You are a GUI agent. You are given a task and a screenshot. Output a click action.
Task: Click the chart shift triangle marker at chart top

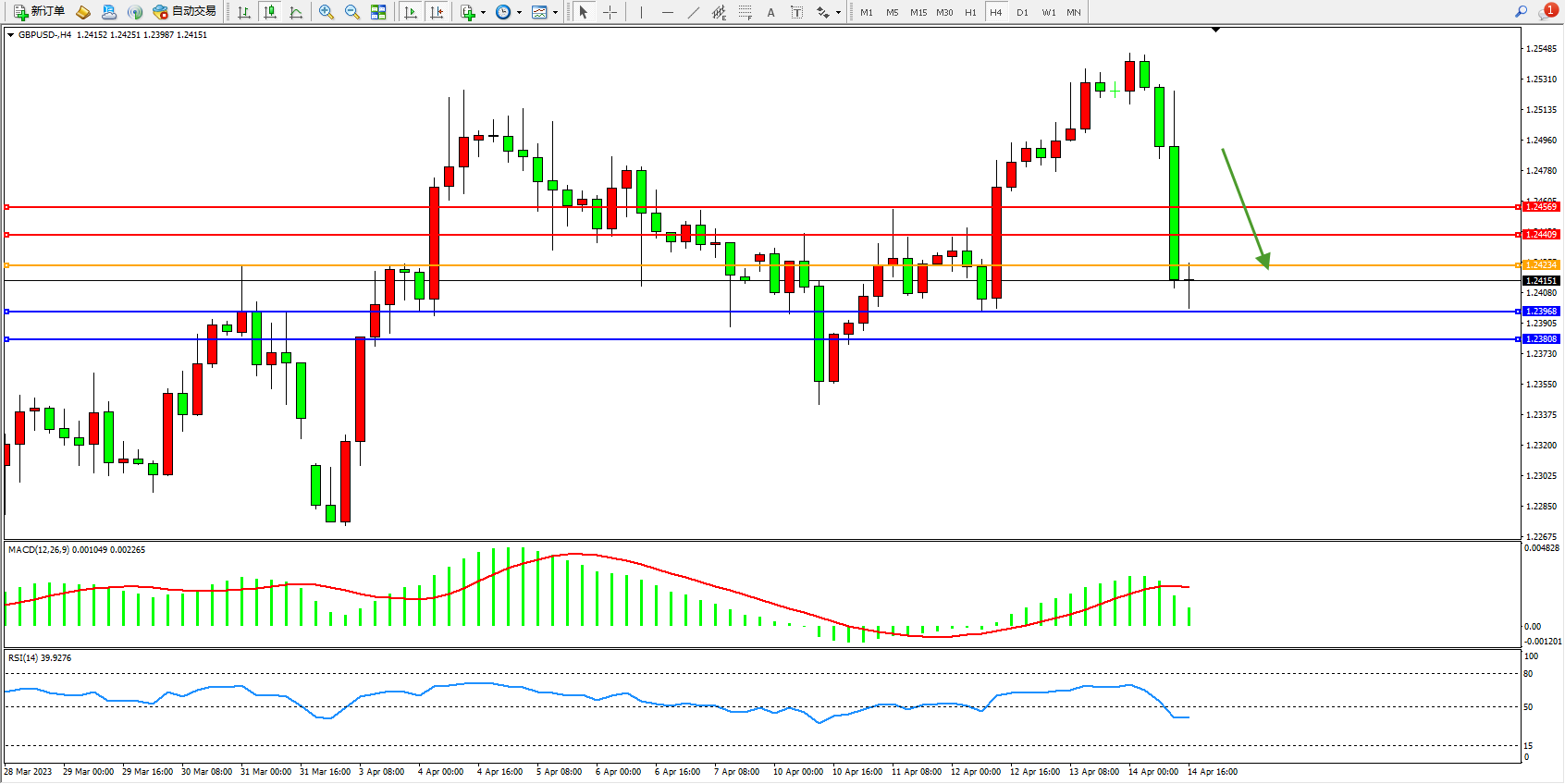1215,30
